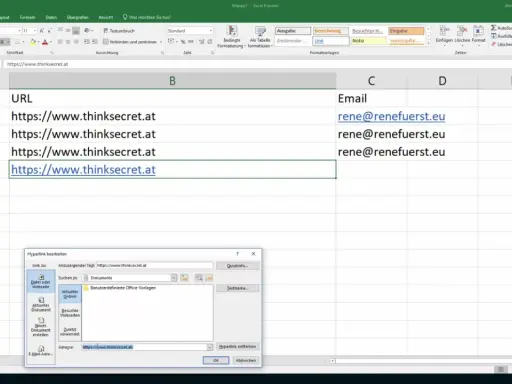This screenshot has height=384, width=512.
Task: Click the AutoSumme sigma icon
Action: [x=494, y=28]
